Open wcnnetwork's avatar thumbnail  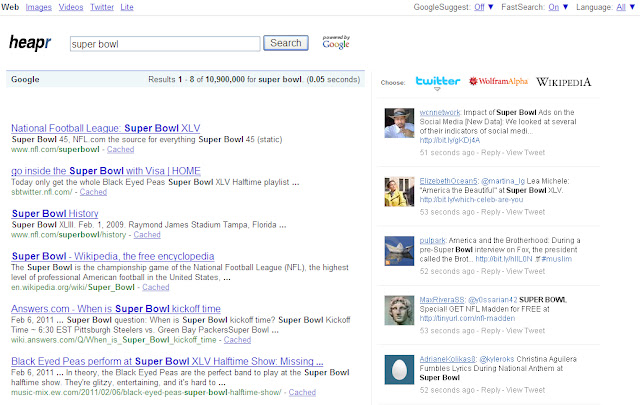(399, 123)
